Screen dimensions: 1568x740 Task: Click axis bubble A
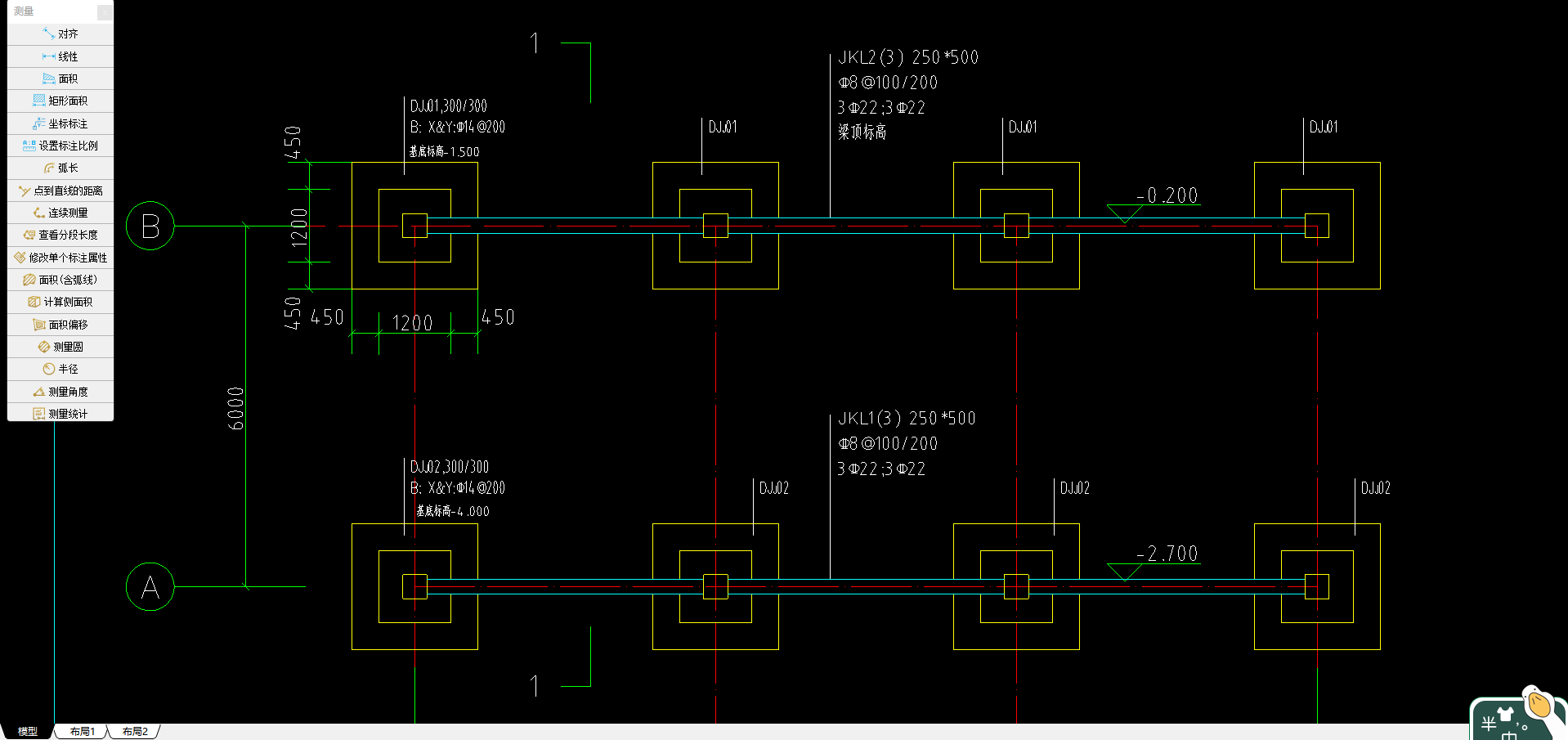[x=150, y=586]
